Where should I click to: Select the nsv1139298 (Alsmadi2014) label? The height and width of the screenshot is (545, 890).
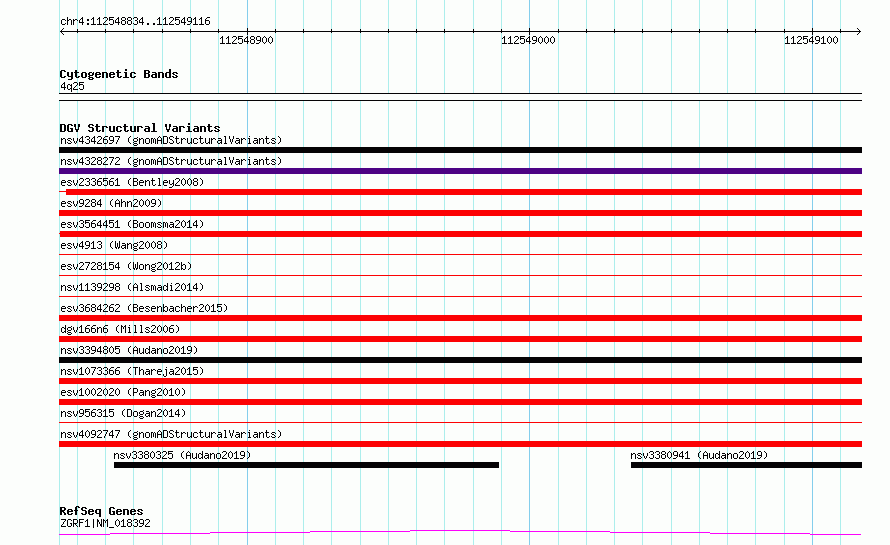[x=132, y=287]
